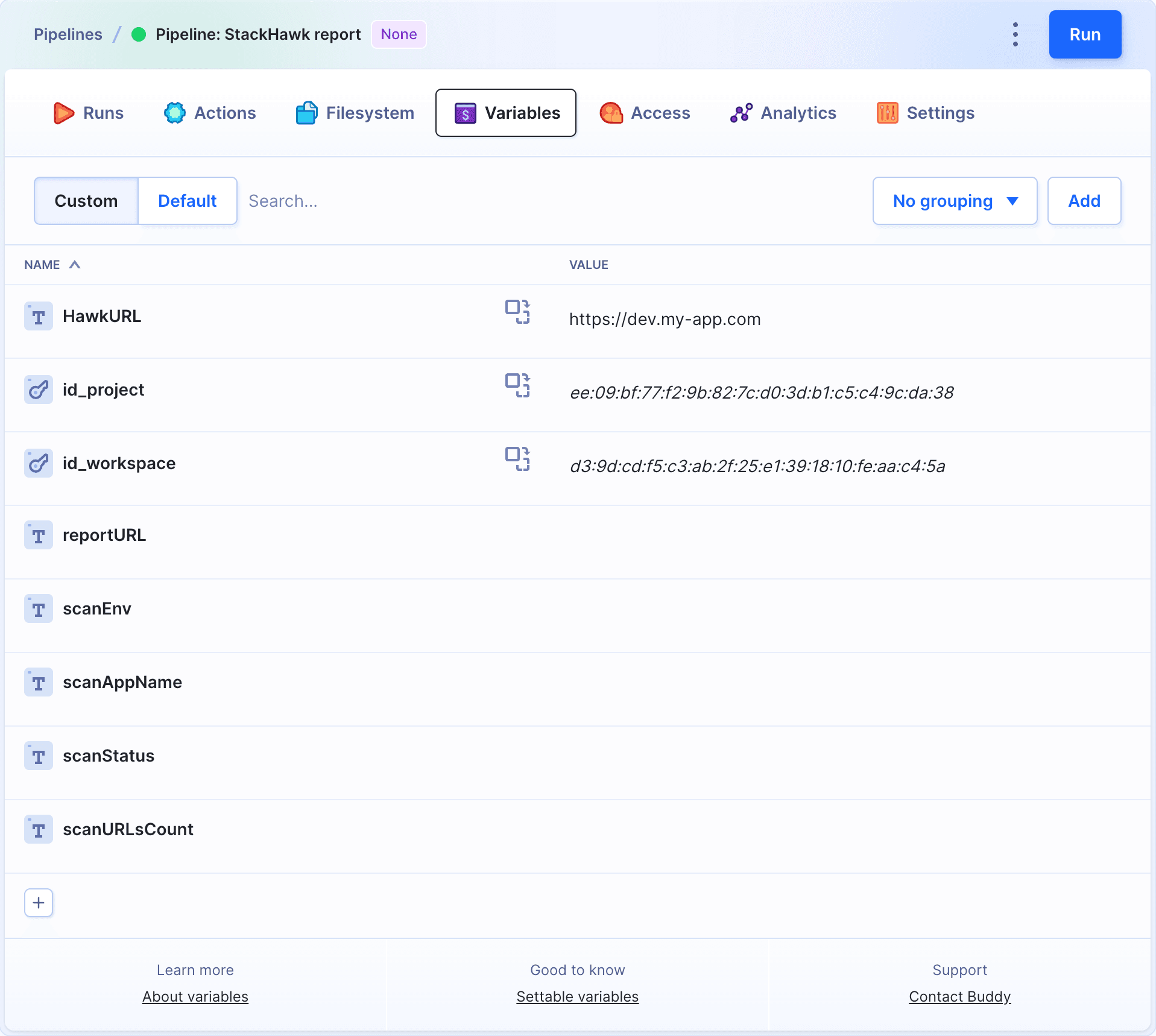1156x1036 pixels.
Task: Open Settable variables link
Action: pos(578,997)
